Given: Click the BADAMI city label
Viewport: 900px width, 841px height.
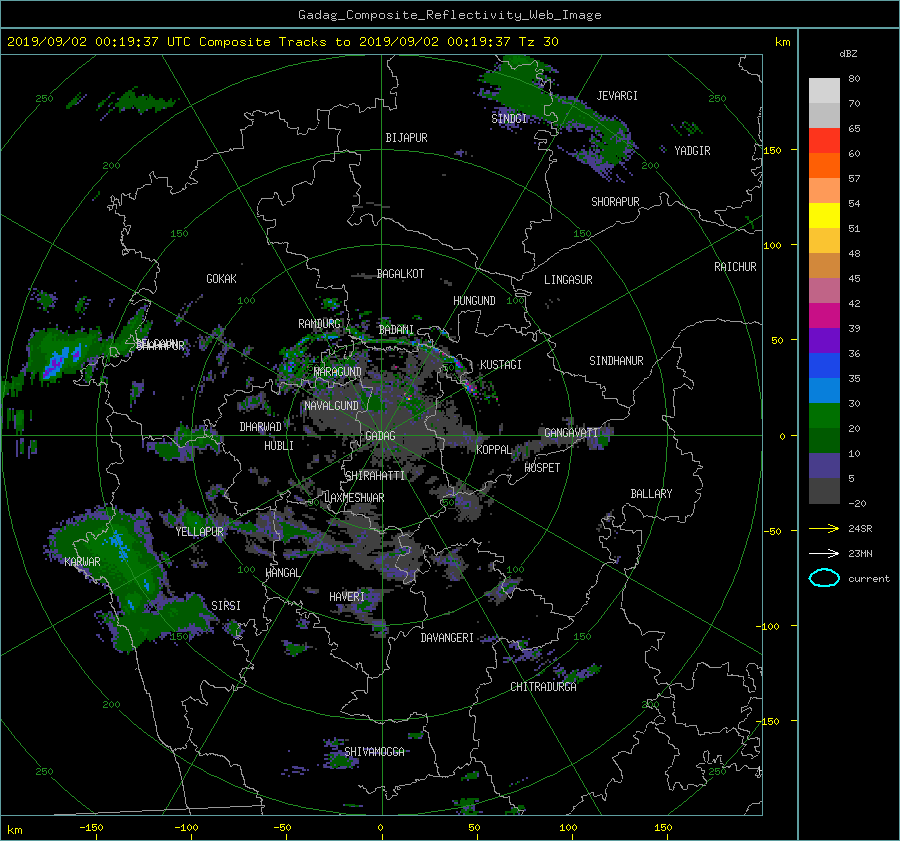Looking at the screenshot, I should 396,330.
